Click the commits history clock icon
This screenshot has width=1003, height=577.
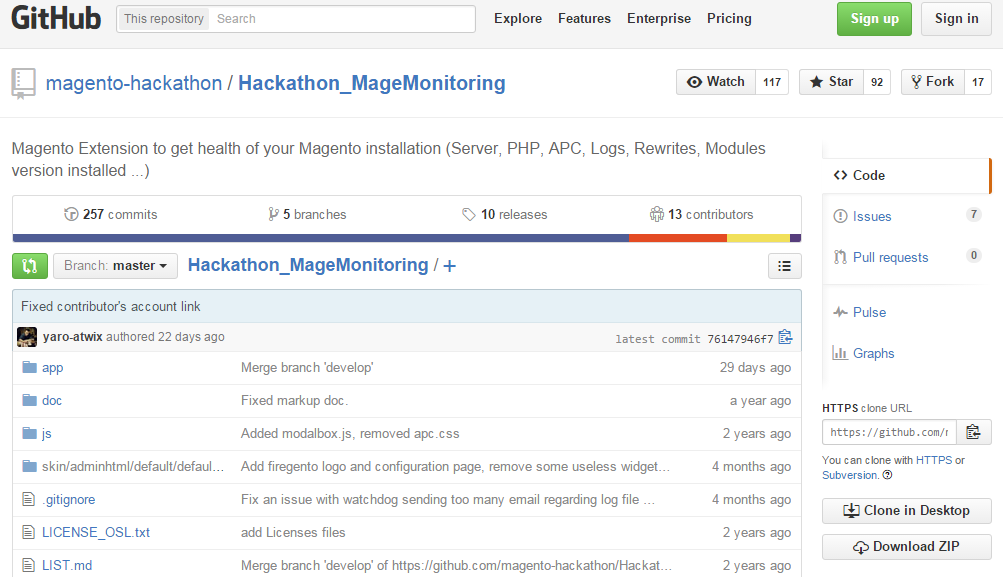(x=71, y=214)
